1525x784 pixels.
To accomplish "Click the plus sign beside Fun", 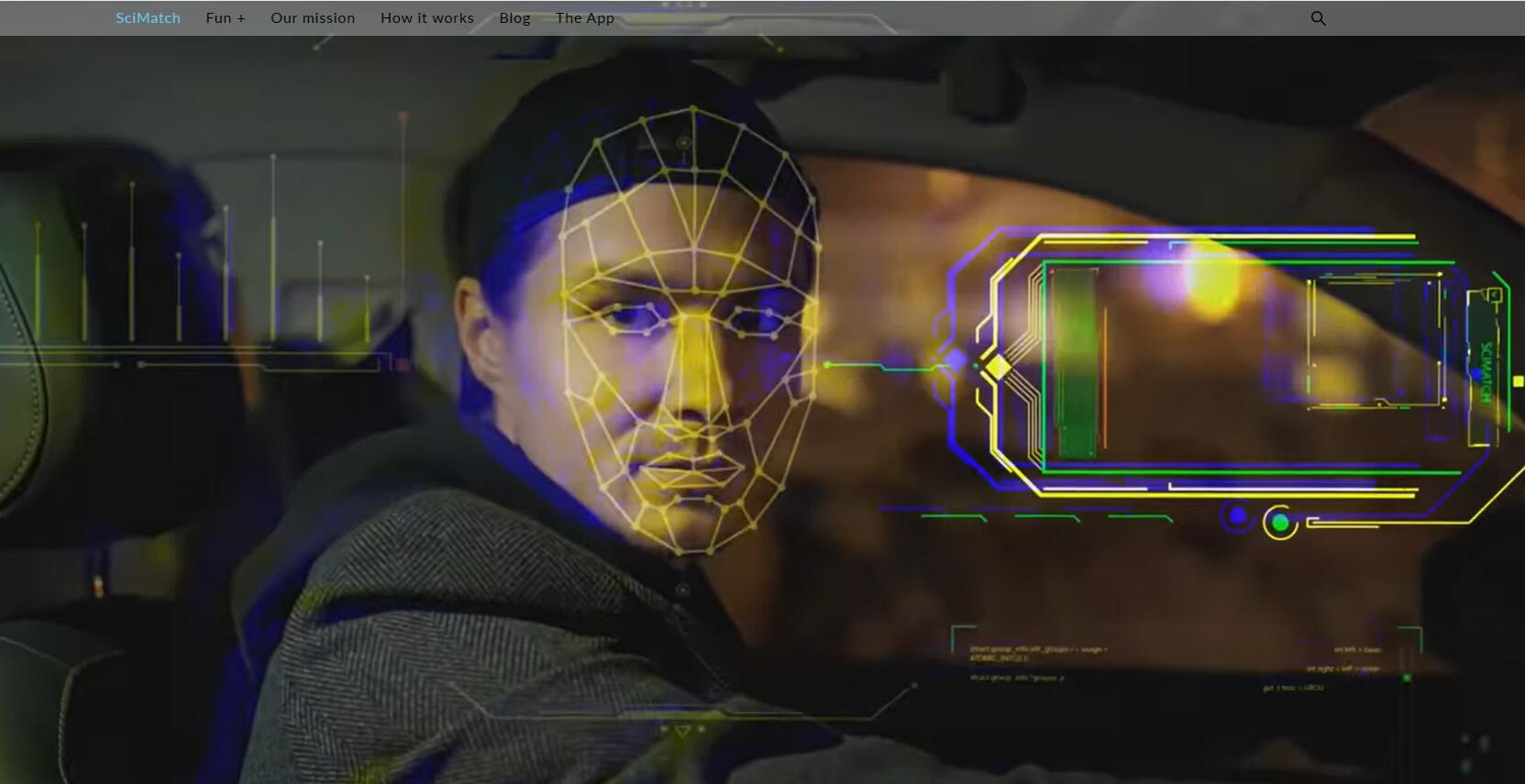I will pos(241,18).
